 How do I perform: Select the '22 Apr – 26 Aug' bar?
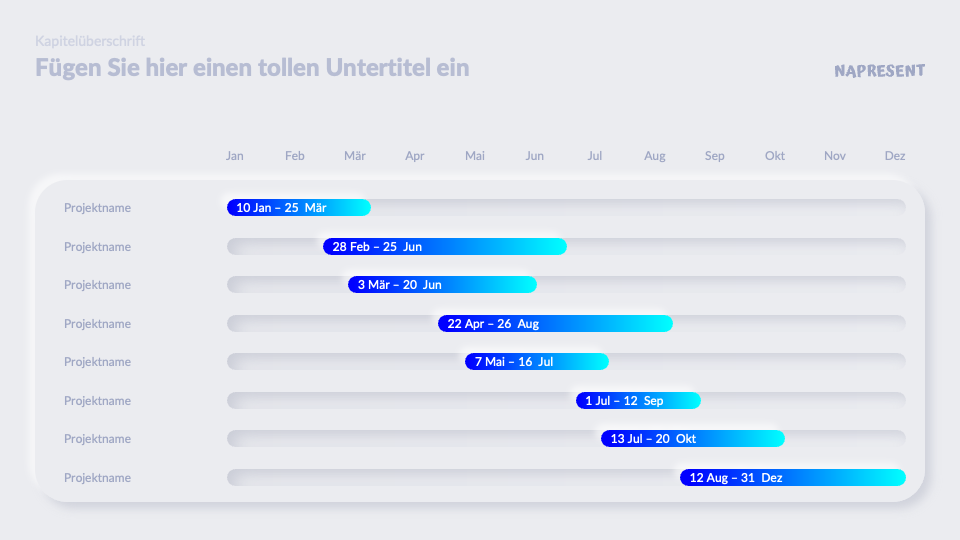[555, 324]
